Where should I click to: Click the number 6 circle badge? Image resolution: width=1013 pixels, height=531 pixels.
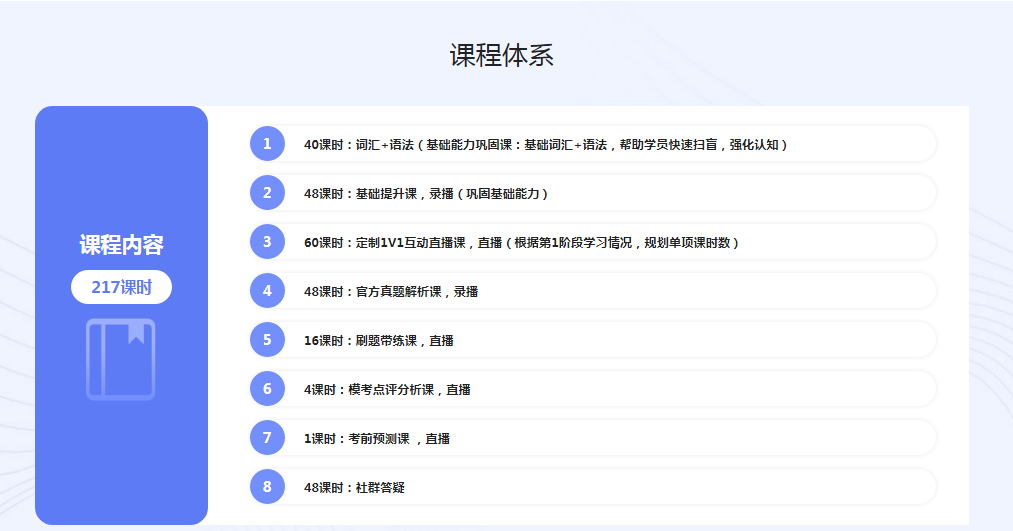pos(267,389)
